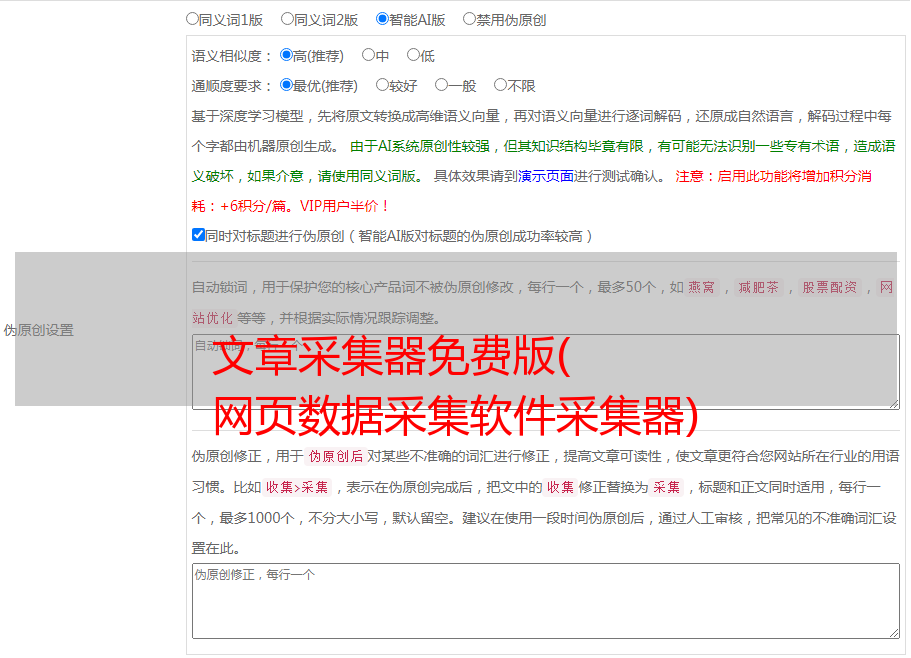This screenshot has width=911, height=658.
Task: Set 语义相似度 to 低
Action: pos(413,56)
